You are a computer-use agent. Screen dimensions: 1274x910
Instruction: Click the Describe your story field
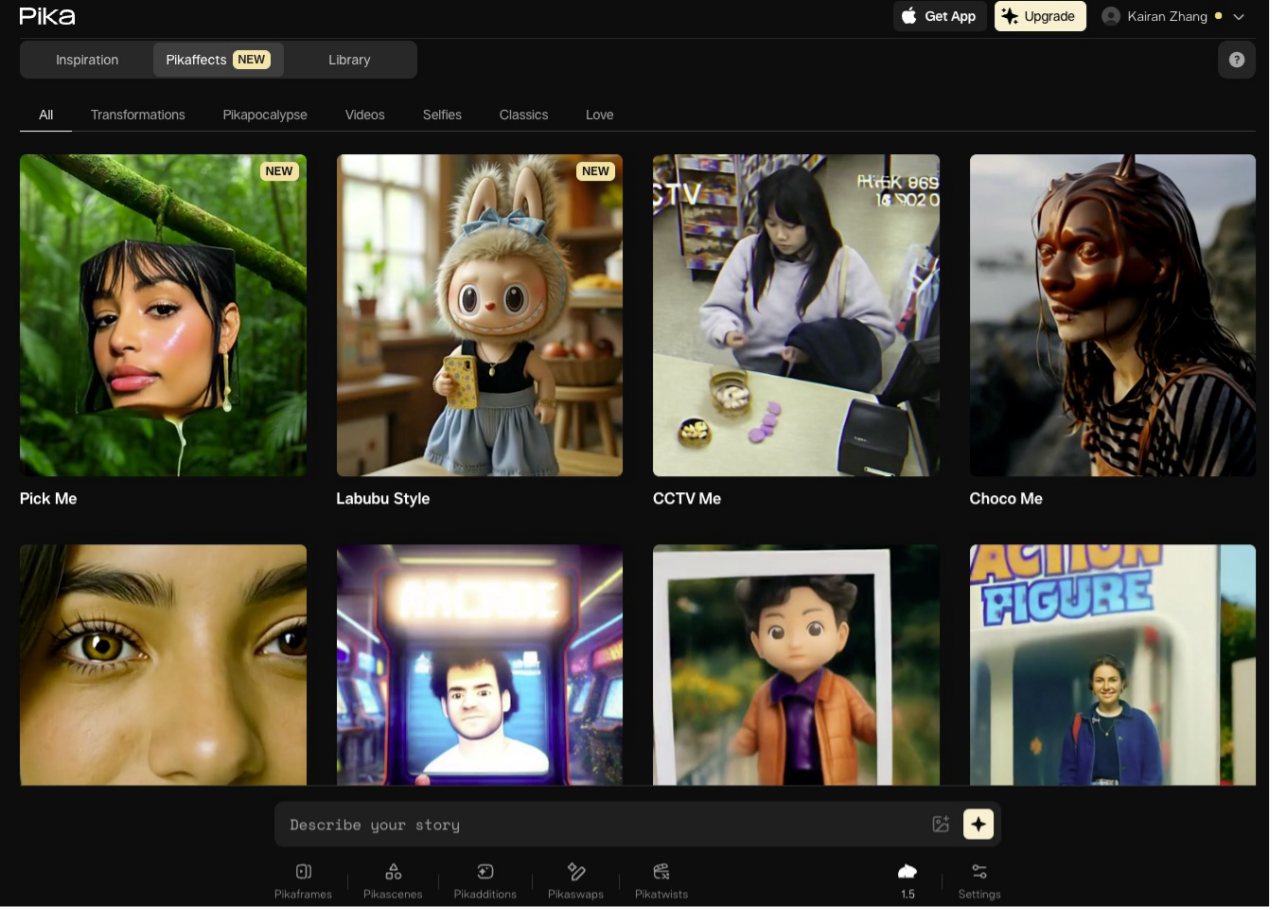[600, 825]
